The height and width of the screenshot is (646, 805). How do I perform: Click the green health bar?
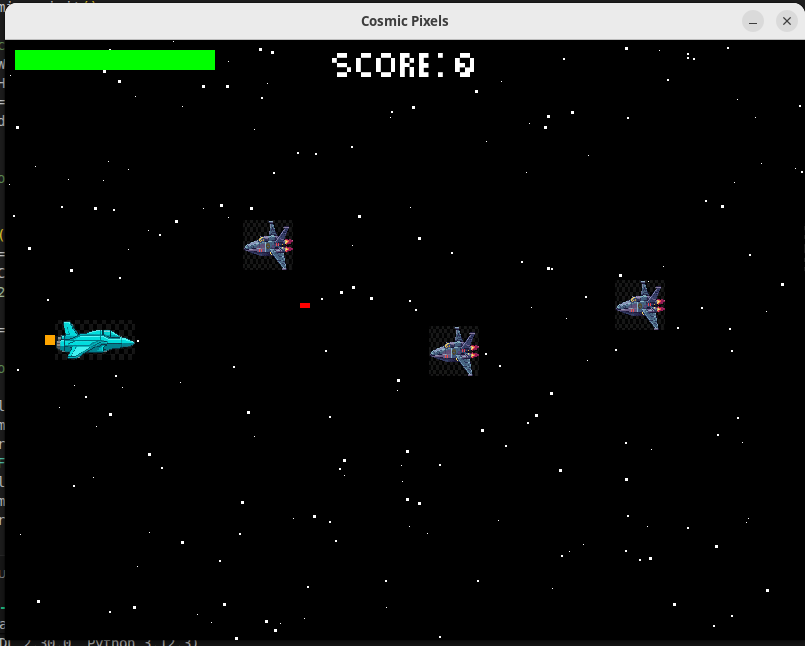[x=115, y=60]
